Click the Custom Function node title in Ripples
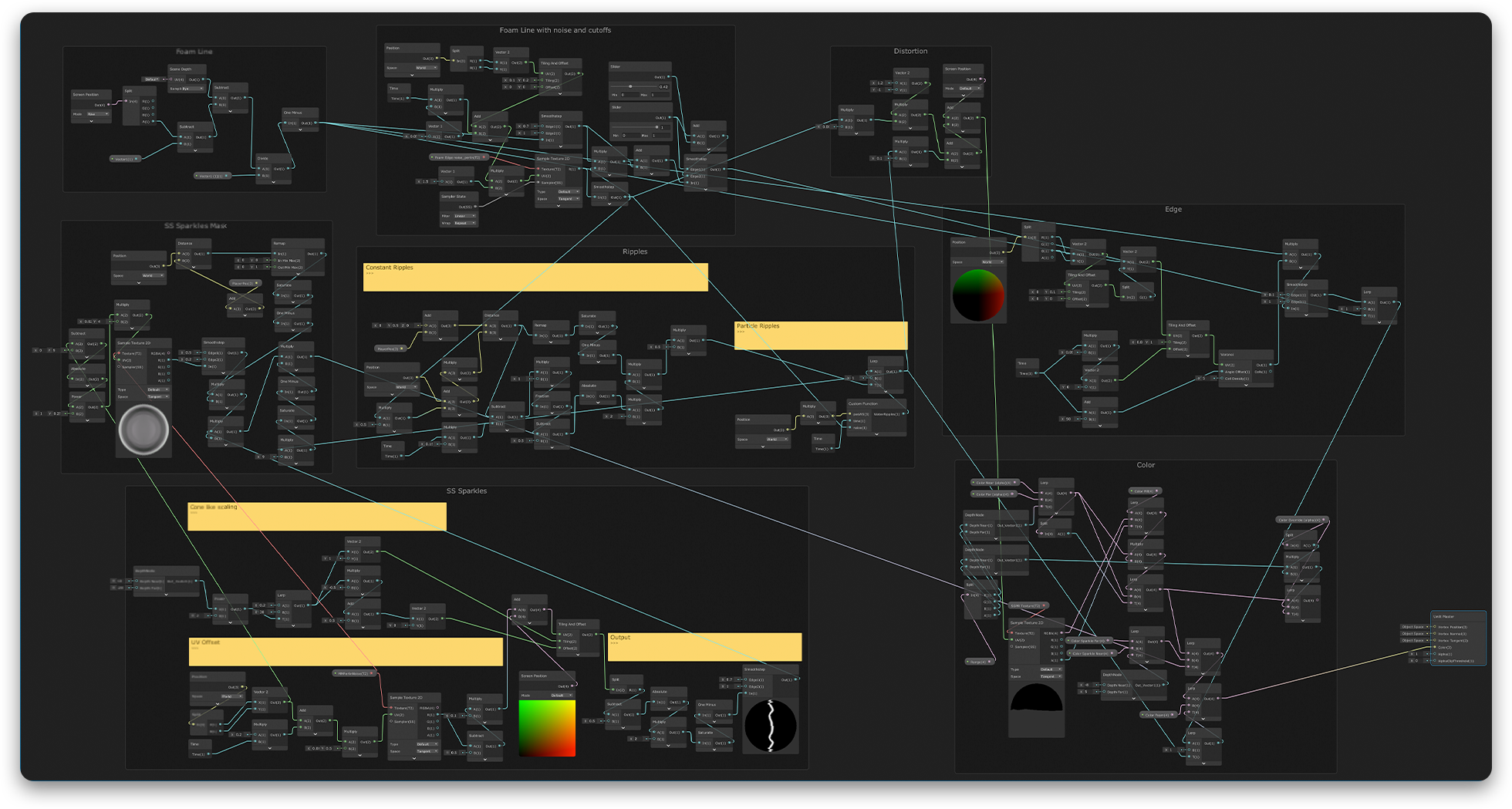The image size is (1512, 809). (x=863, y=403)
